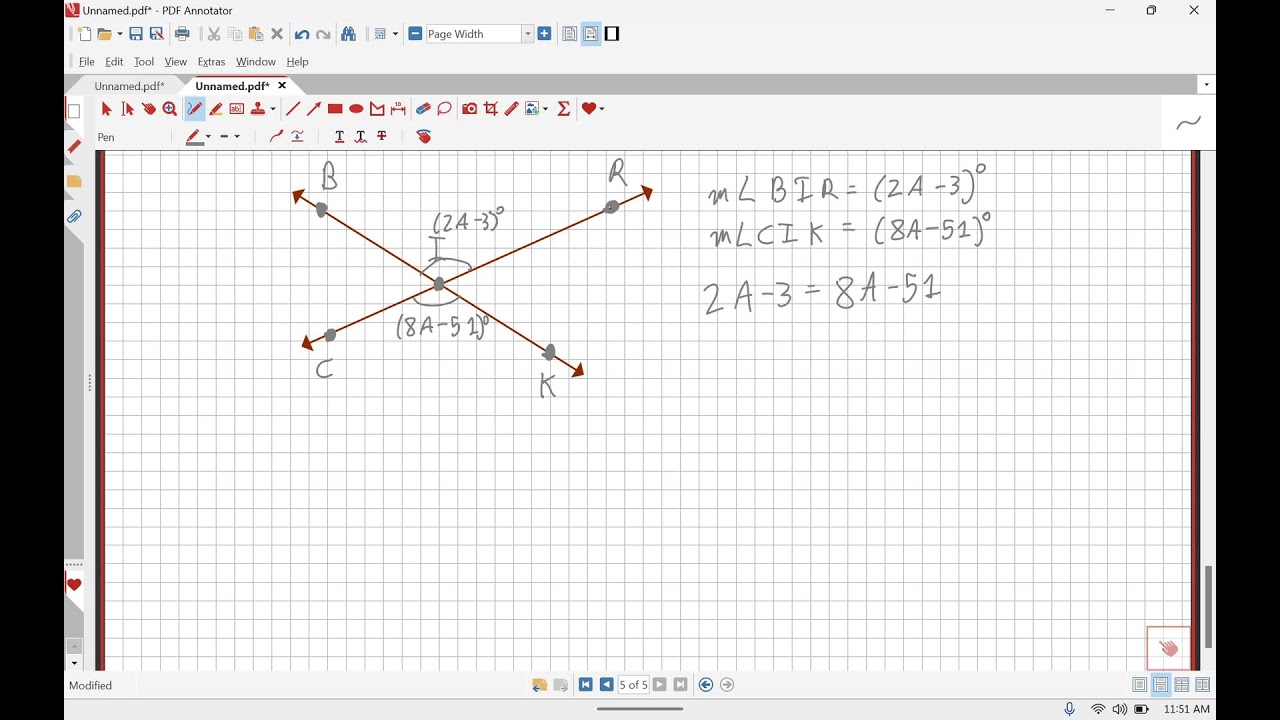Close the active Unnamed.pdf tab
The image size is (1280, 720).
pos(282,86)
